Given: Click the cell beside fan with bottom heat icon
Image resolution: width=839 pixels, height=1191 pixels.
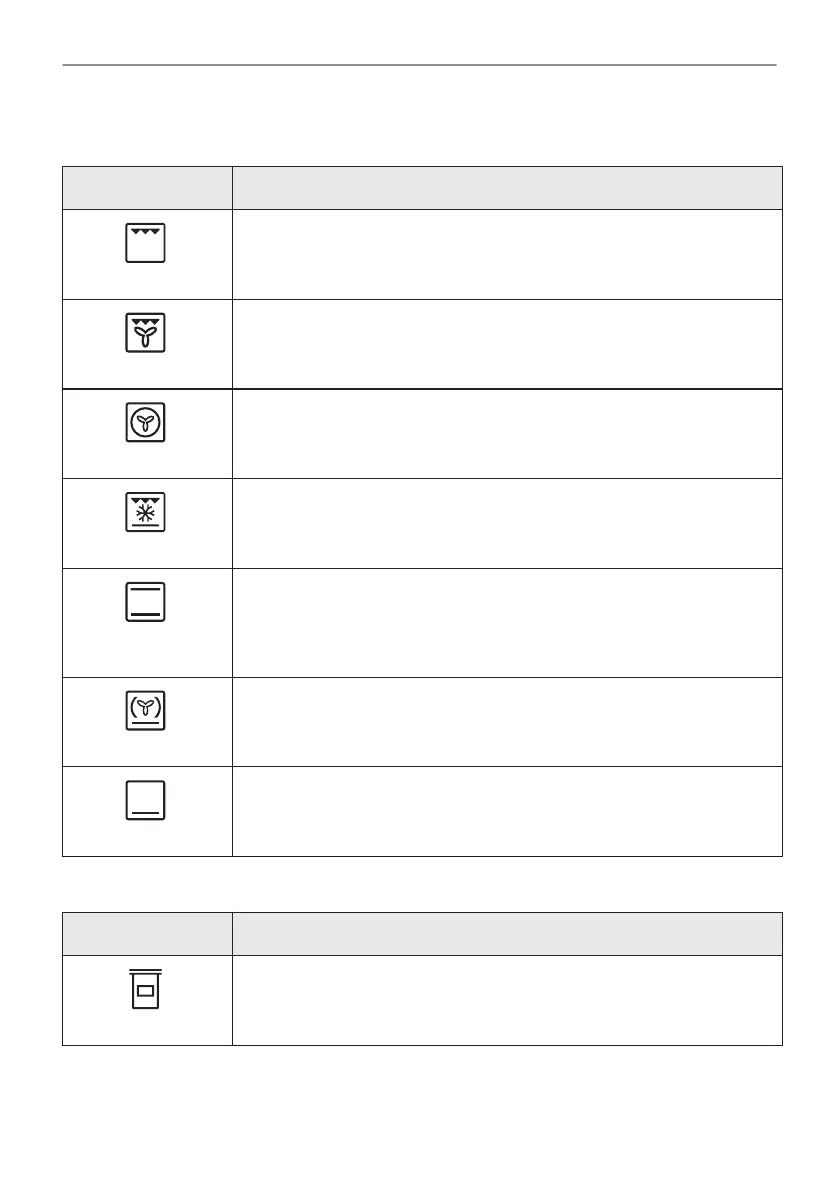Looking at the screenshot, I should (507, 722).
